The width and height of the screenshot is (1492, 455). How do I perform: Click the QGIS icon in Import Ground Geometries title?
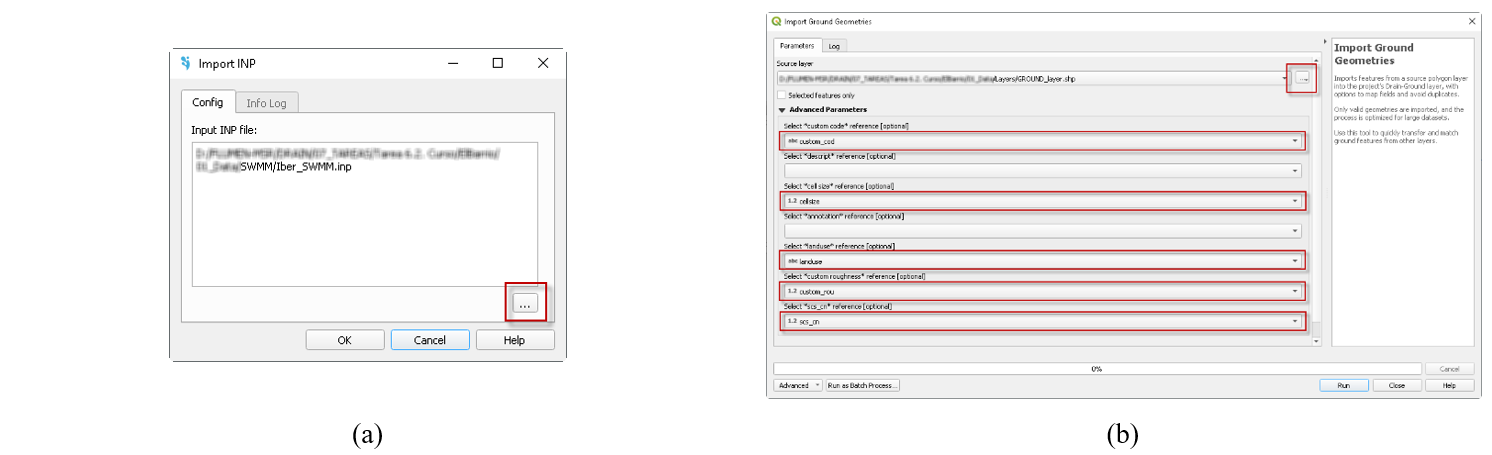click(x=777, y=21)
